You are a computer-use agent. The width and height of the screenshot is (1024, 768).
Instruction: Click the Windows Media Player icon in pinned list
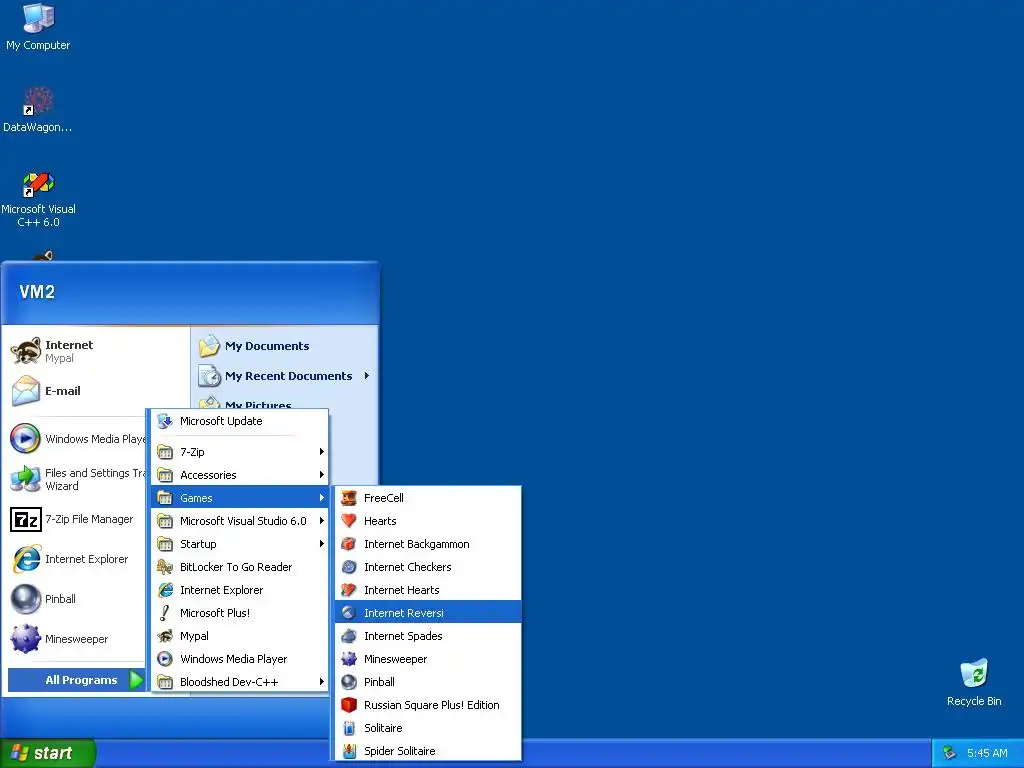pyautogui.click(x=25, y=438)
